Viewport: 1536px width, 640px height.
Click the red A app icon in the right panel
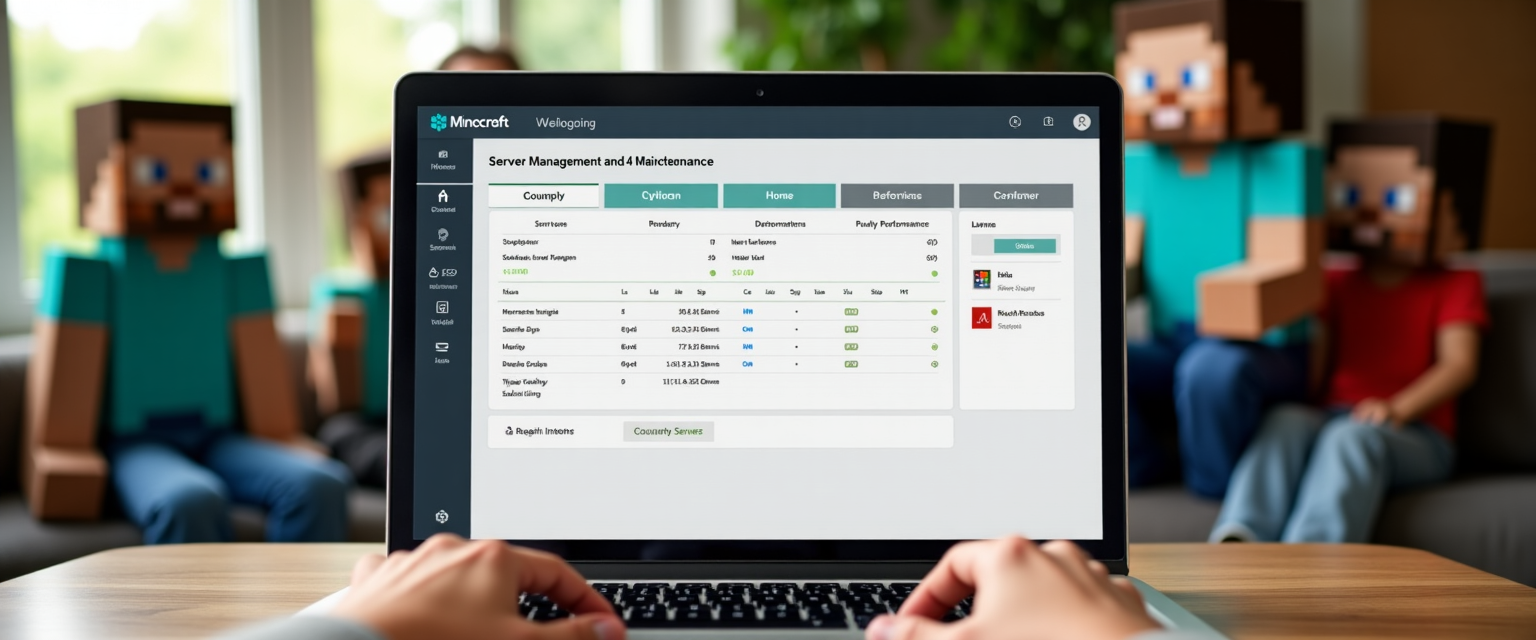click(981, 318)
